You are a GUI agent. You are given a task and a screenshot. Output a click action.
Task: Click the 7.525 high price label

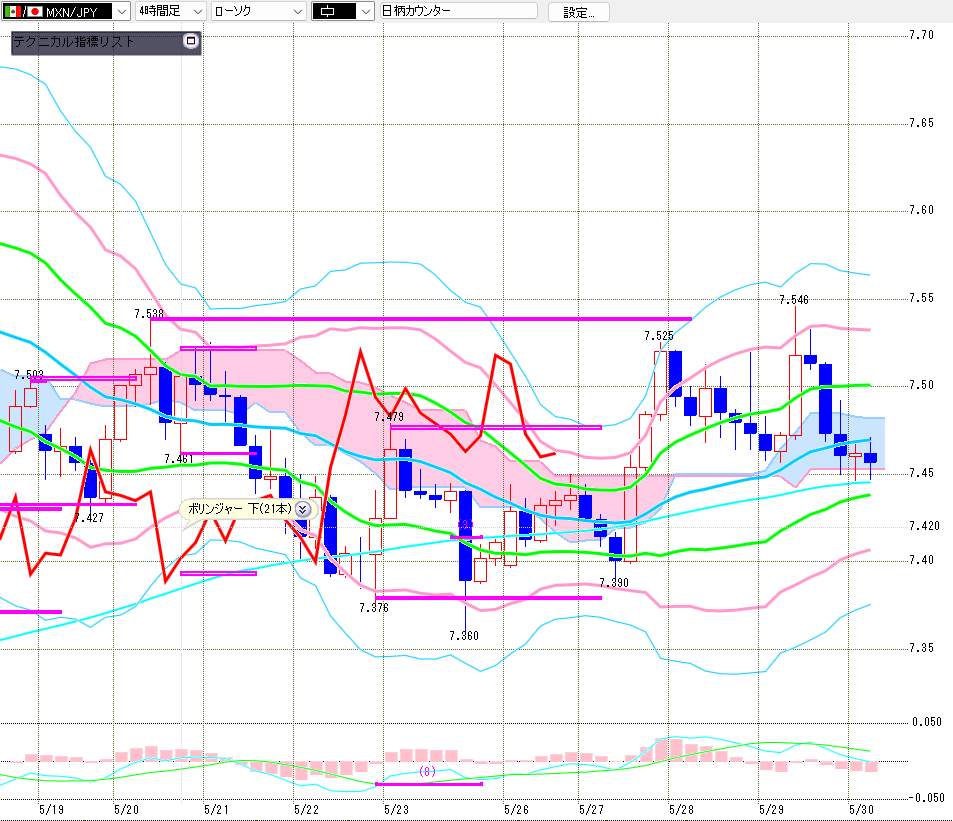pyautogui.click(x=659, y=336)
